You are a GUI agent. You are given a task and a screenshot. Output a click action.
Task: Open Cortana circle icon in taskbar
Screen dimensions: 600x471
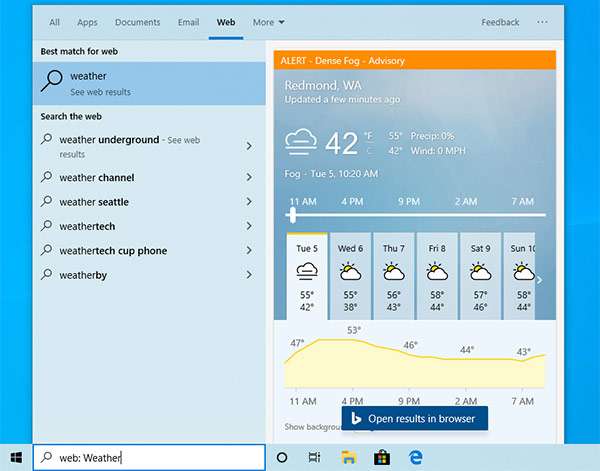point(282,457)
